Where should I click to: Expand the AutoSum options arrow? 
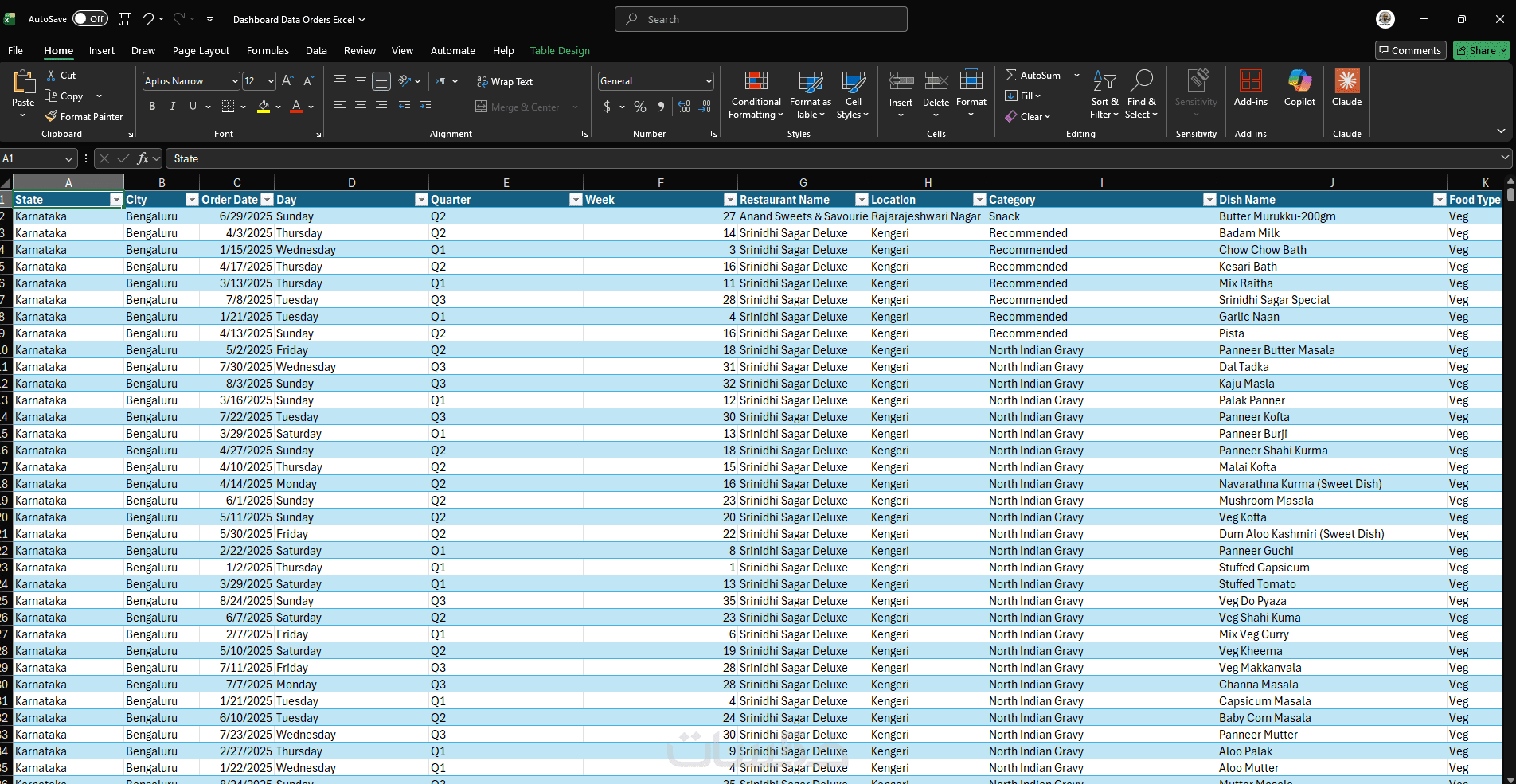pyautogui.click(x=1076, y=75)
